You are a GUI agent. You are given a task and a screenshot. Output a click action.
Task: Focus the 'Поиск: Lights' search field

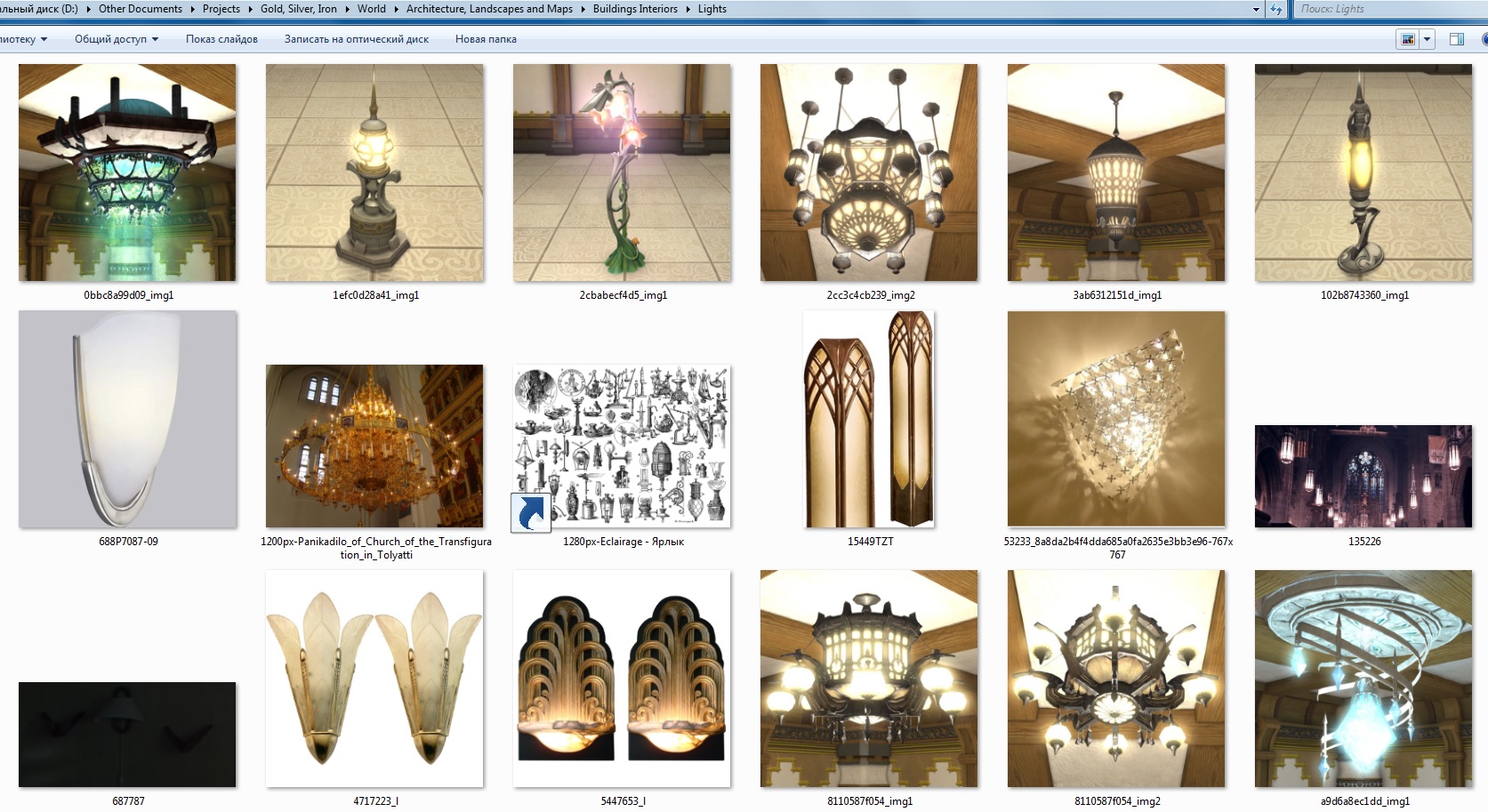click(1389, 9)
